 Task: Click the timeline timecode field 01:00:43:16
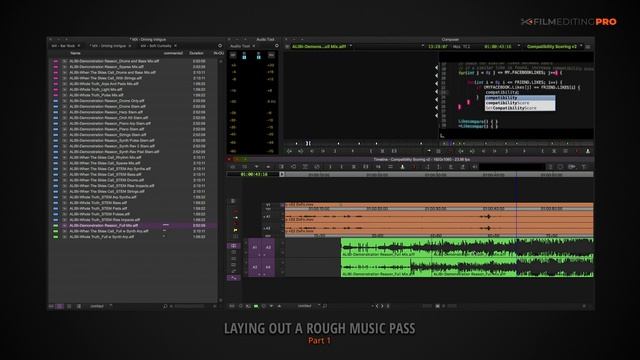(253, 174)
